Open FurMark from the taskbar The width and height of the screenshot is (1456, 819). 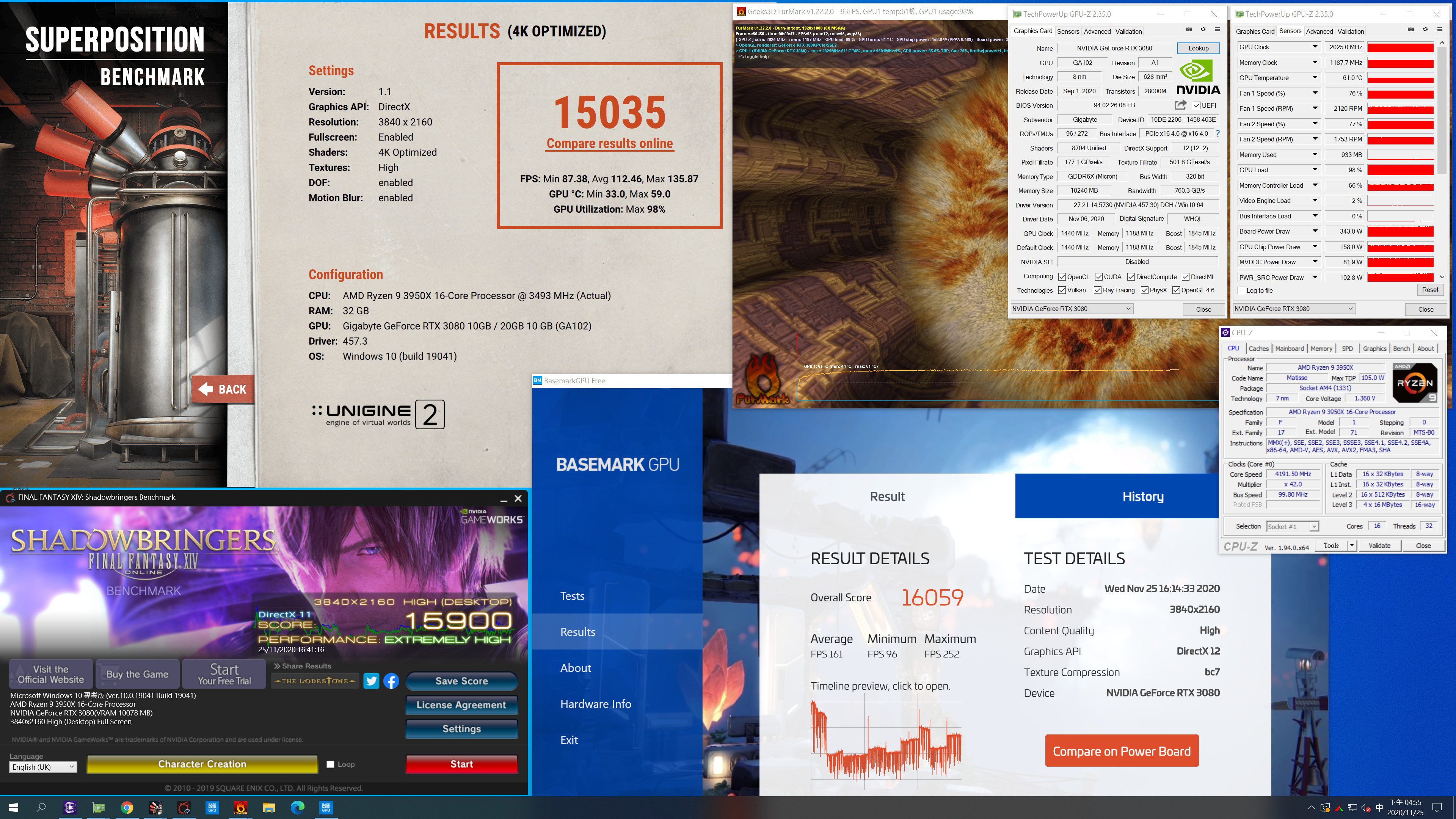pos(240,808)
